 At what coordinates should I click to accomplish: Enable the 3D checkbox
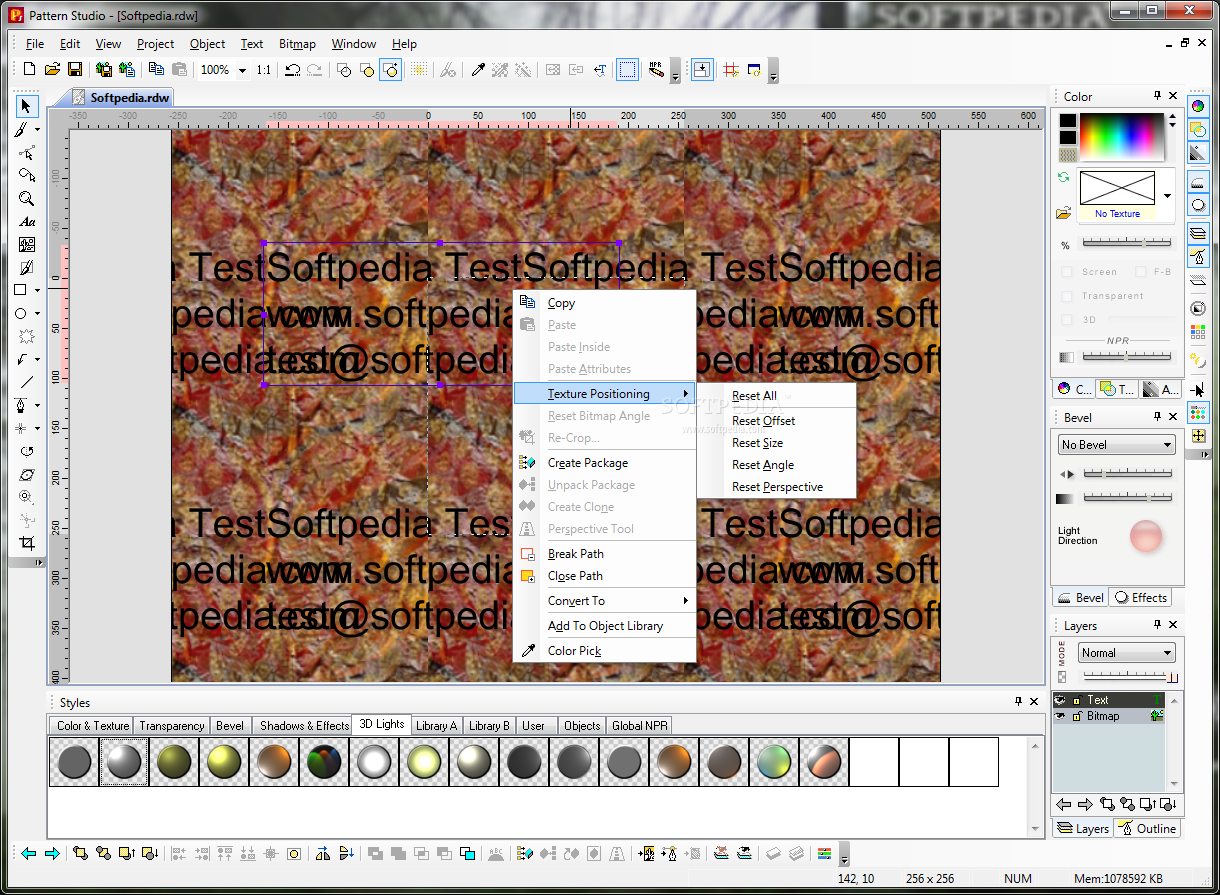tap(1066, 320)
